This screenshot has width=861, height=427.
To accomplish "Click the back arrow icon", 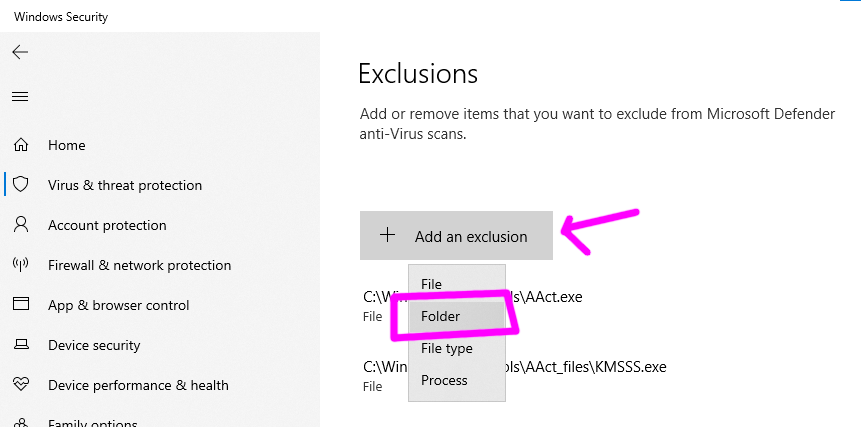I will pyautogui.click(x=20, y=52).
